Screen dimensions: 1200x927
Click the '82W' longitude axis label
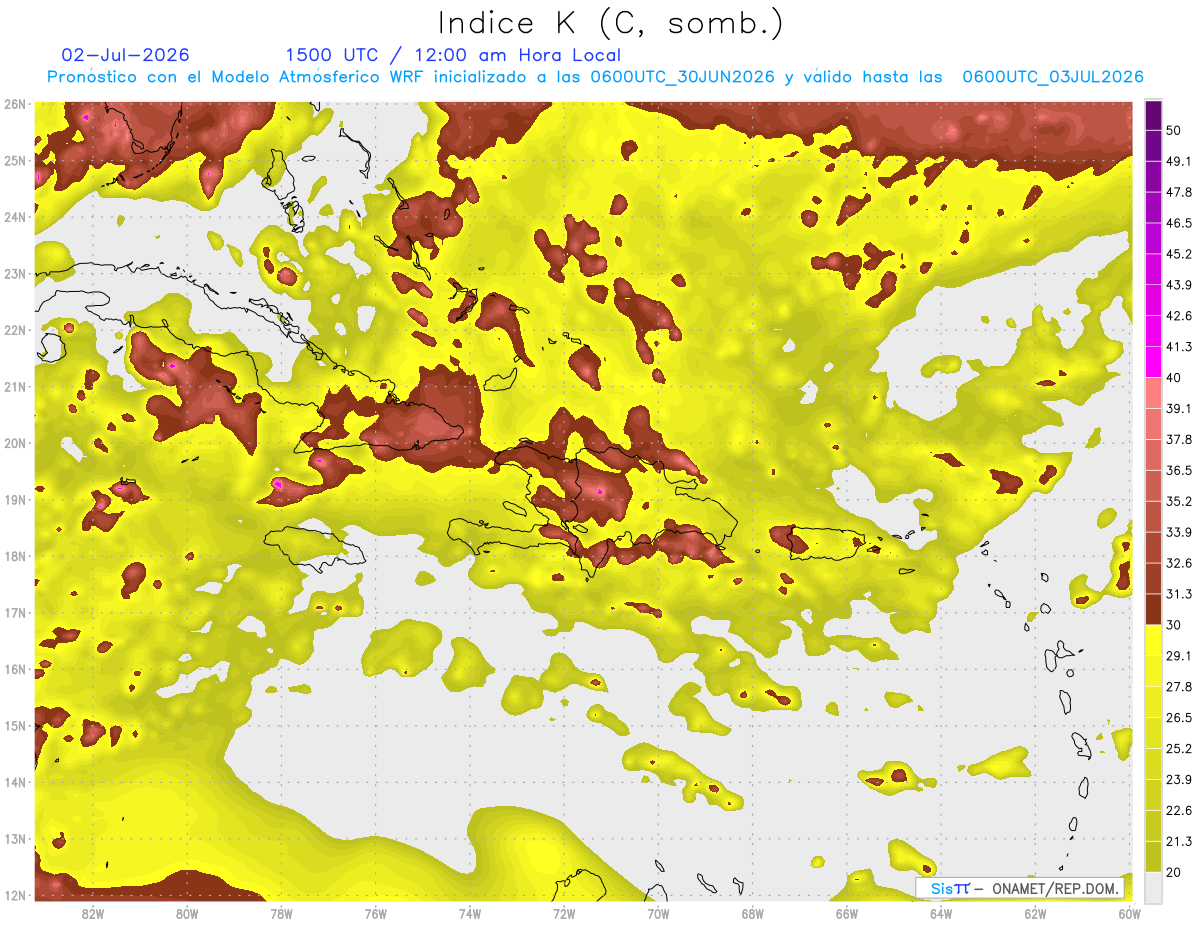93,913
